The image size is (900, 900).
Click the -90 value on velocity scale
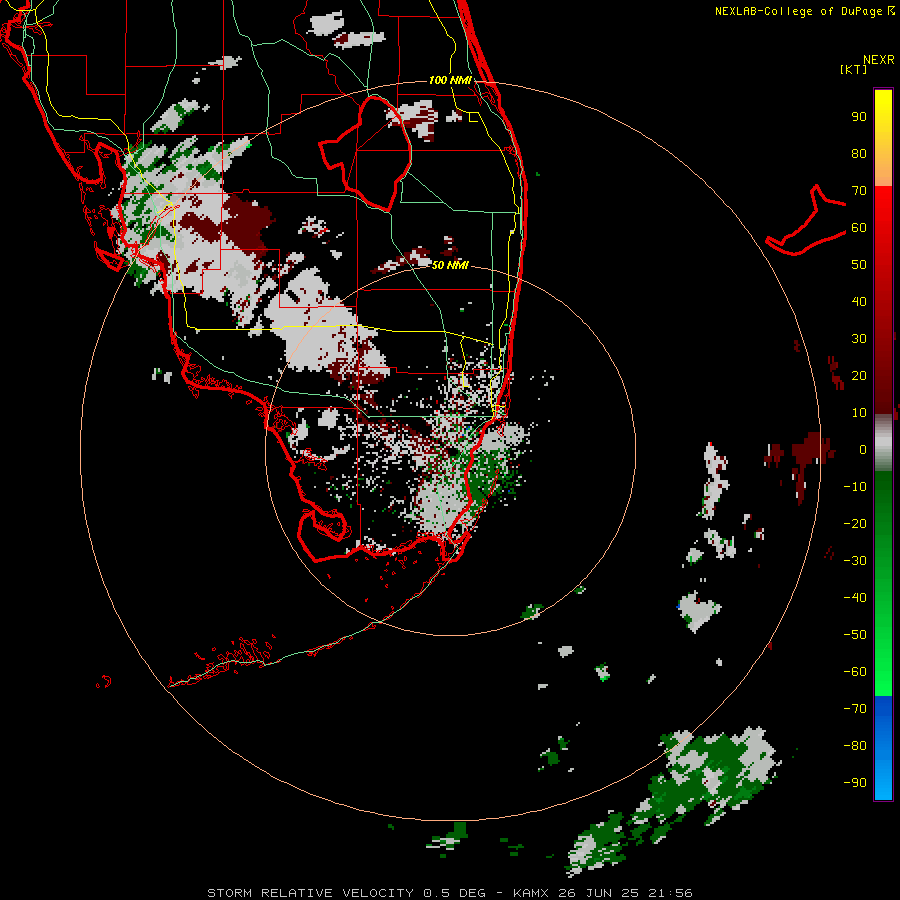pyautogui.click(x=855, y=783)
